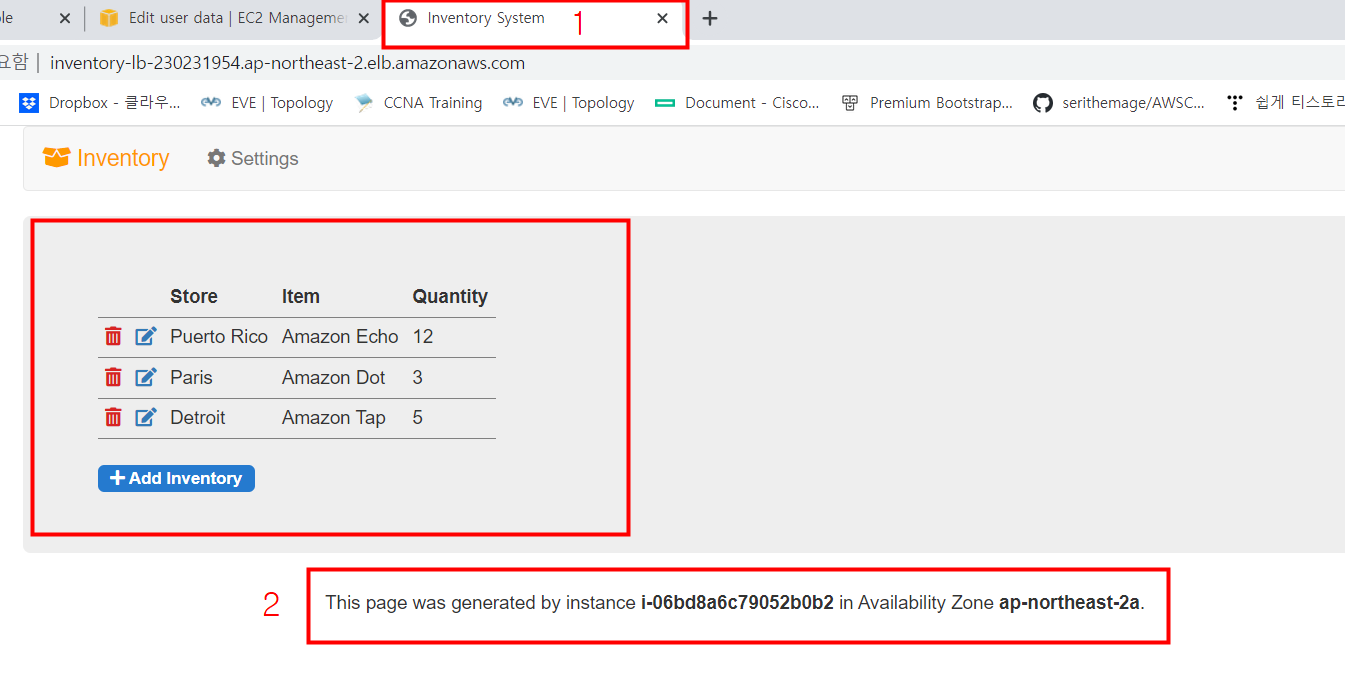Click the Settings gear icon
The image size is (1345, 685).
pyautogui.click(x=216, y=158)
